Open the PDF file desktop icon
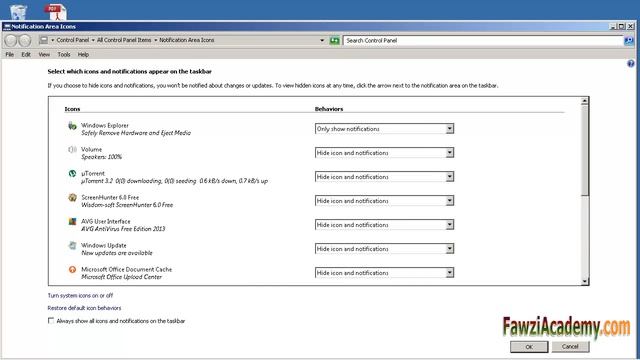 click(x=56, y=12)
